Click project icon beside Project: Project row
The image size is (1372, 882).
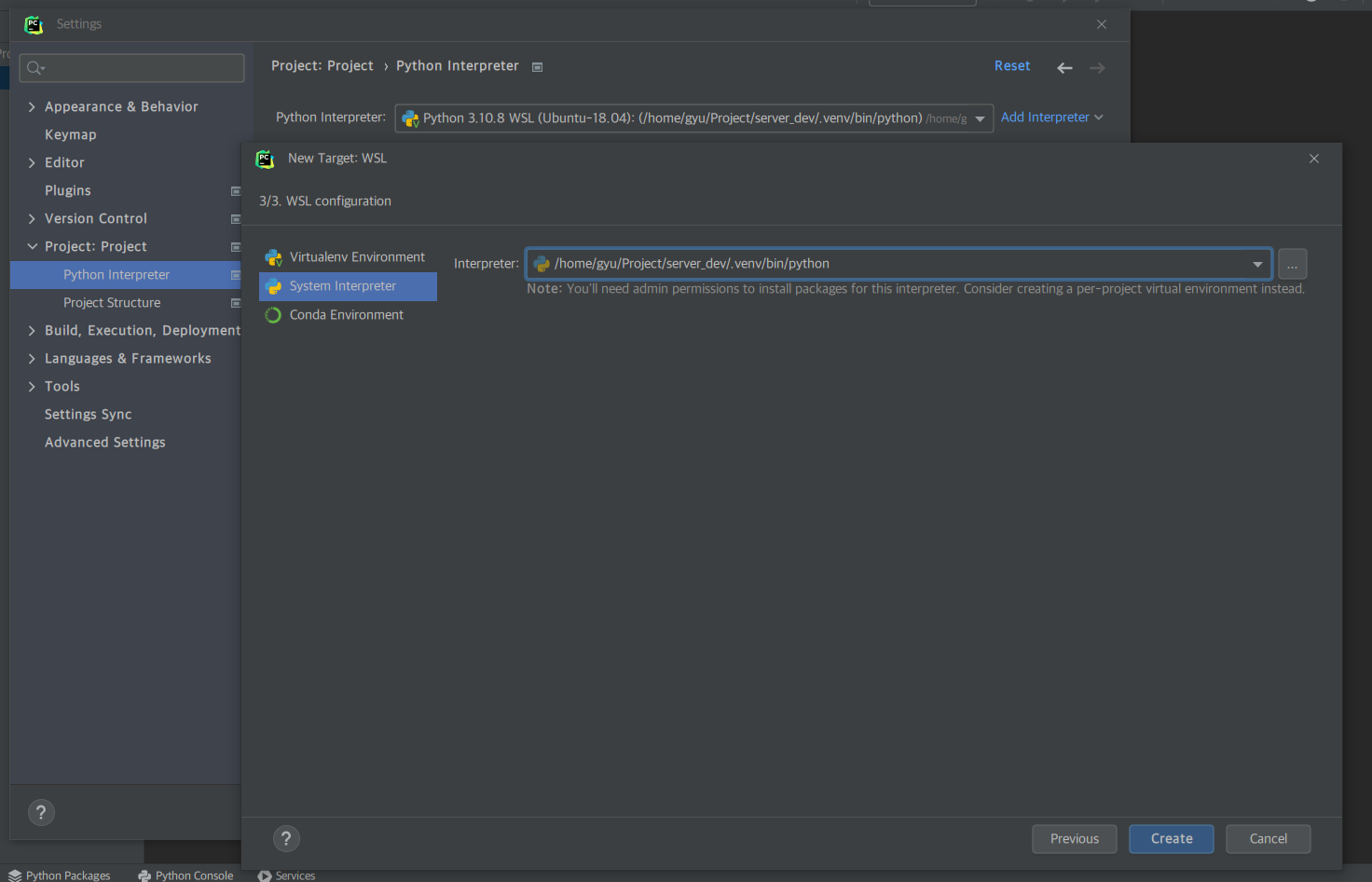click(236, 247)
